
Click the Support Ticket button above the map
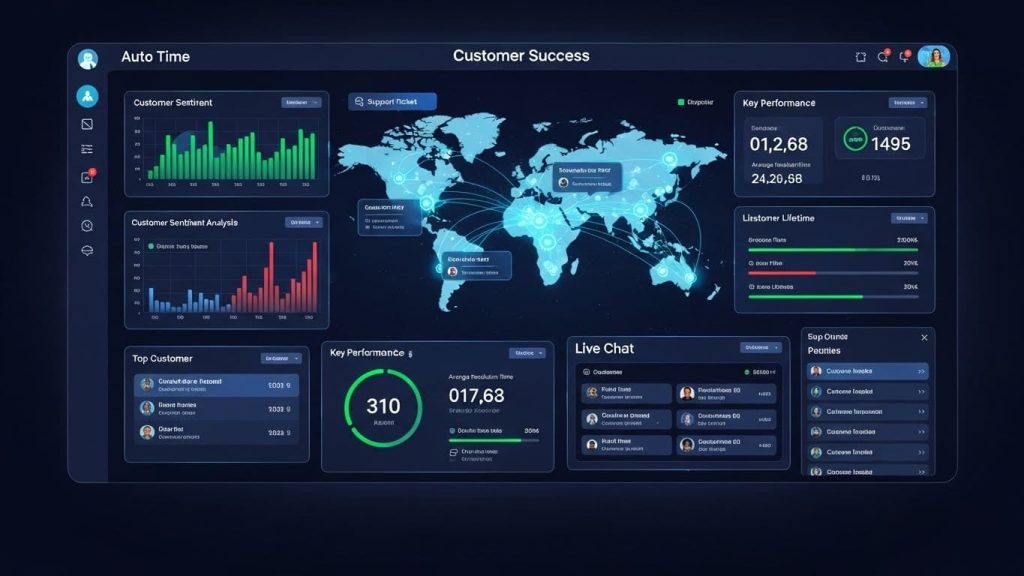tap(391, 101)
